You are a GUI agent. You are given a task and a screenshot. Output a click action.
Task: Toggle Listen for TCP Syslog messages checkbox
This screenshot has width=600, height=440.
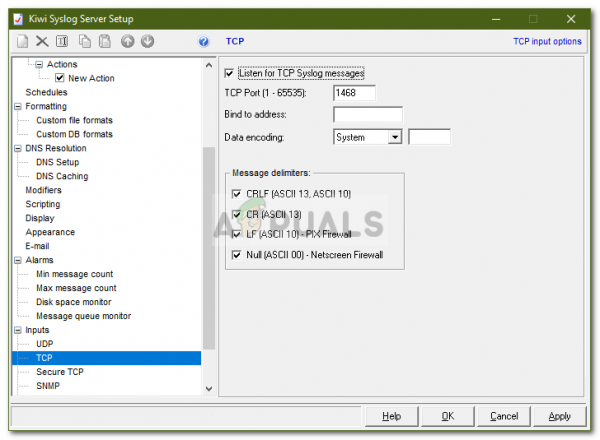click(x=229, y=73)
